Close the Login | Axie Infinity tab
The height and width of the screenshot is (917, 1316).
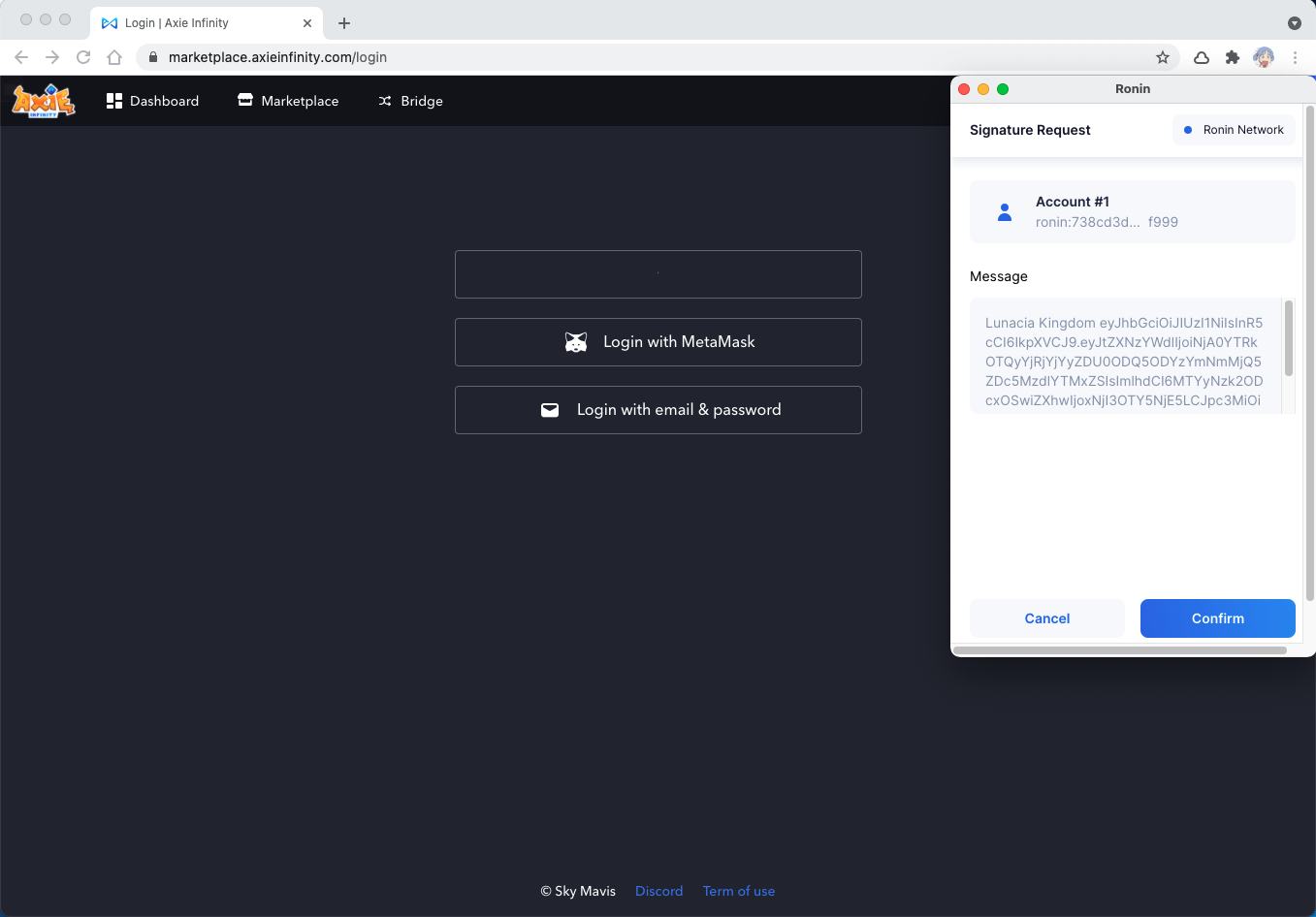click(307, 22)
